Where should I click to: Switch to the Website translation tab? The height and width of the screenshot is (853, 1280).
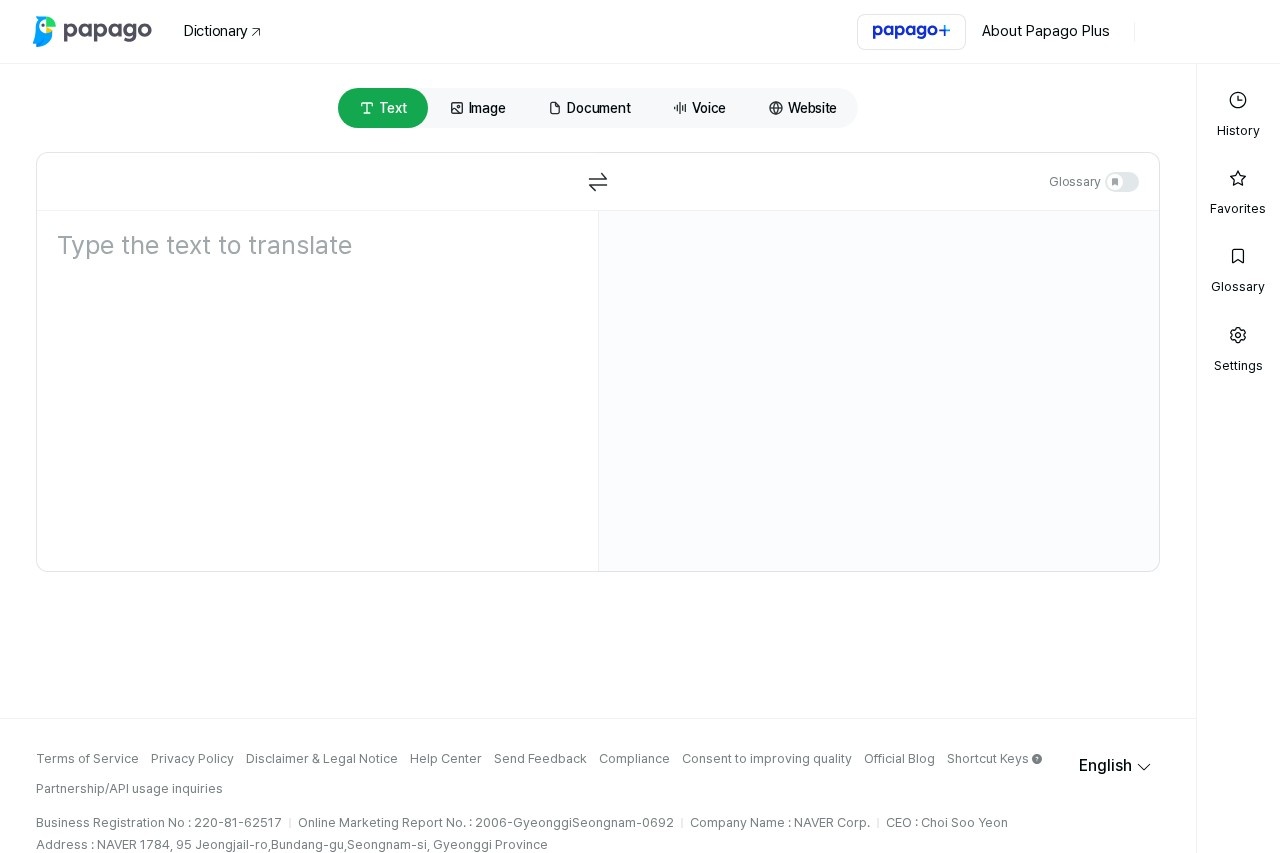point(803,108)
